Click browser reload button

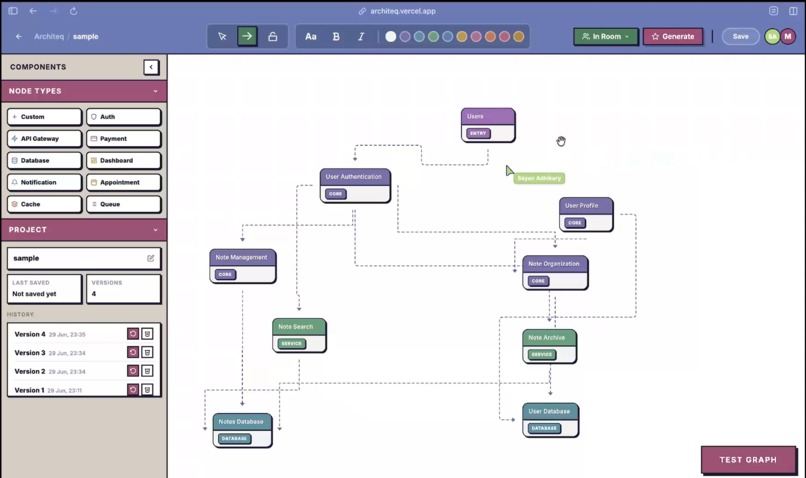coord(73,11)
